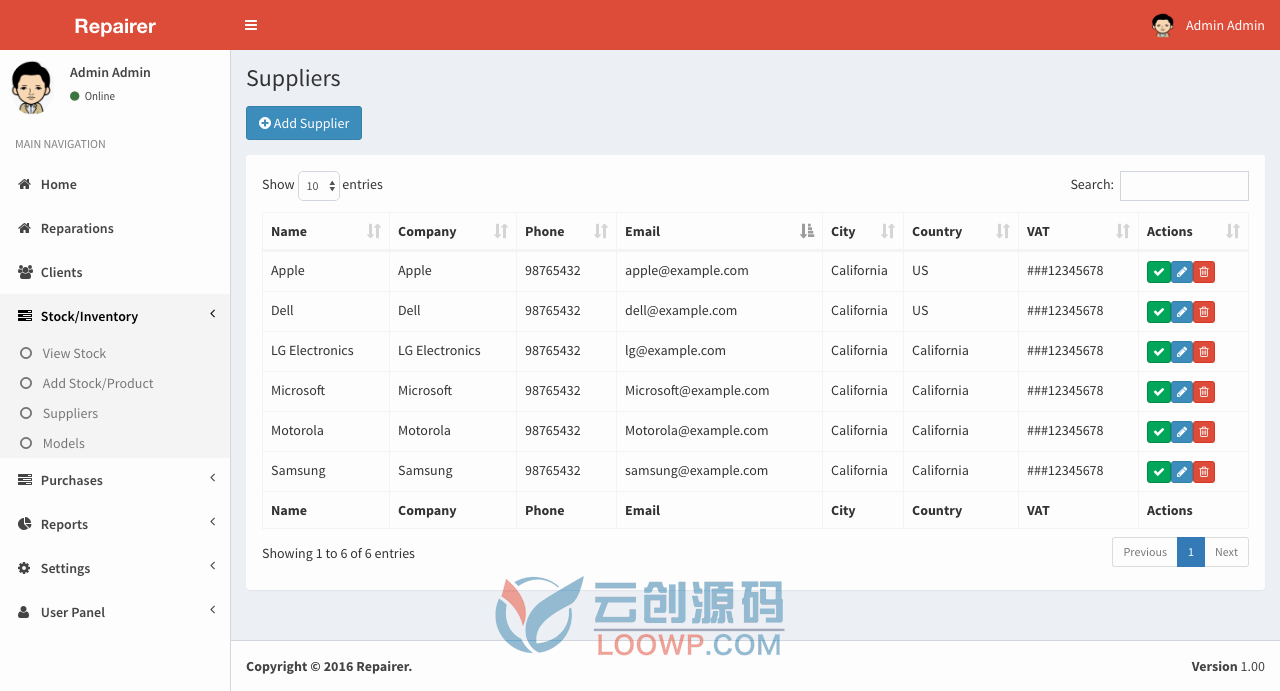Sort table by City column
Image resolution: width=1280 pixels, height=691 pixels.
[x=863, y=231]
